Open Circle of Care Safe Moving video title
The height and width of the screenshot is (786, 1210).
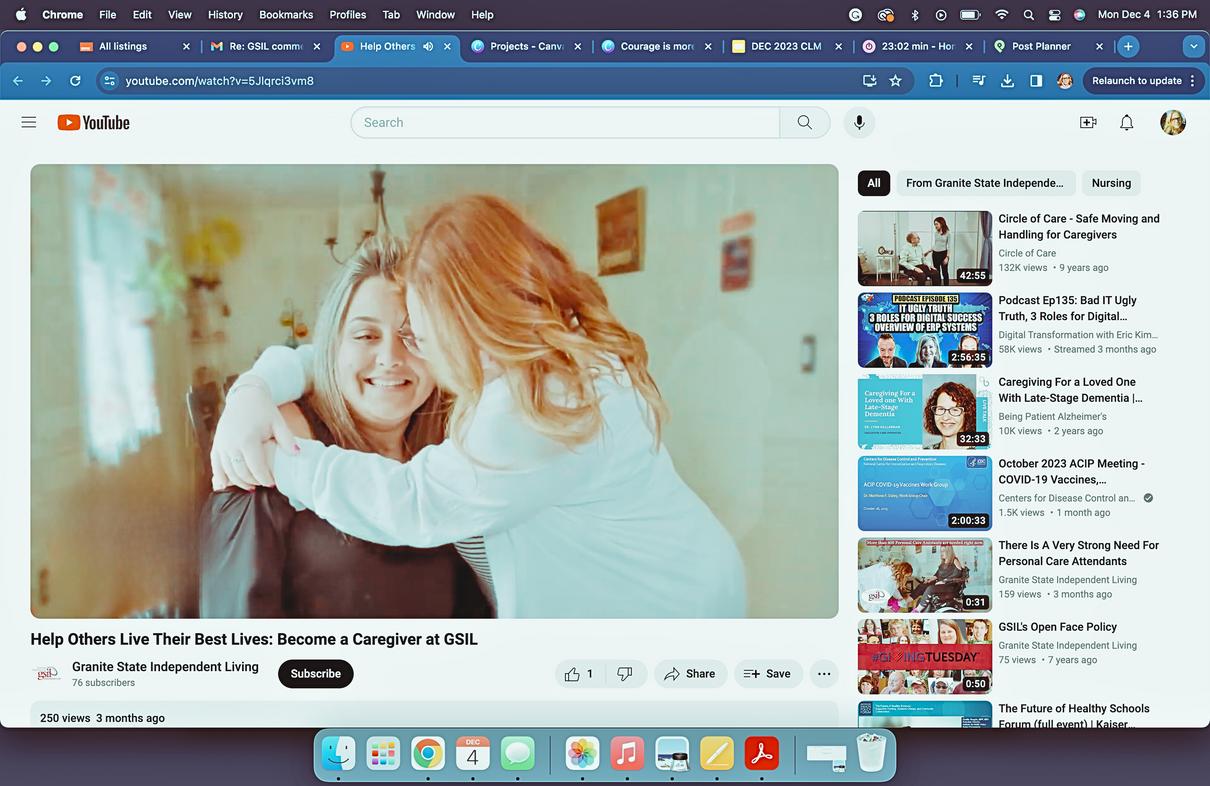[1079, 227]
